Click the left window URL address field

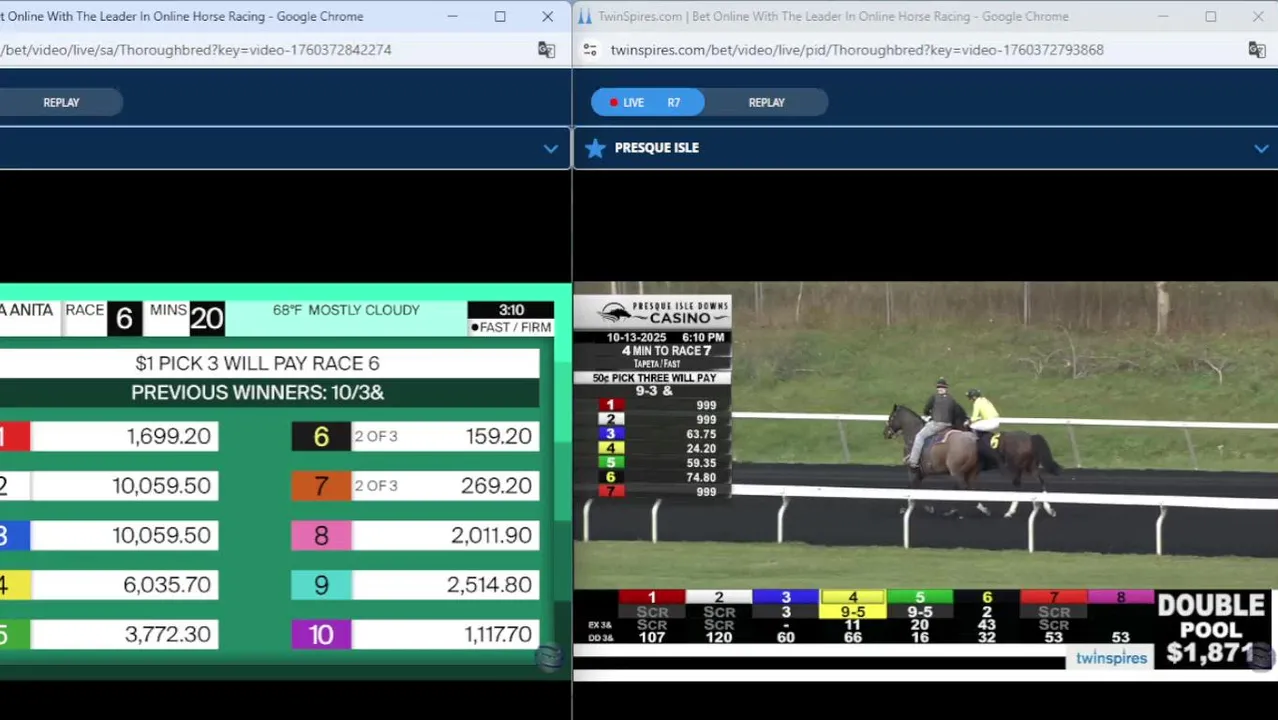[x=196, y=50]
